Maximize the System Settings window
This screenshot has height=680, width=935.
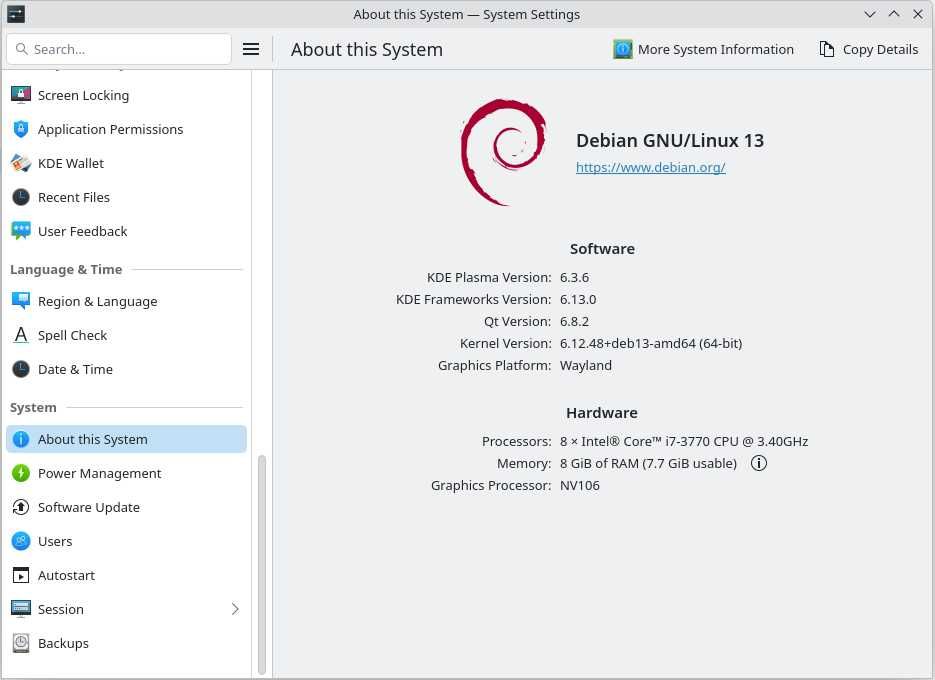click(894, 14)
